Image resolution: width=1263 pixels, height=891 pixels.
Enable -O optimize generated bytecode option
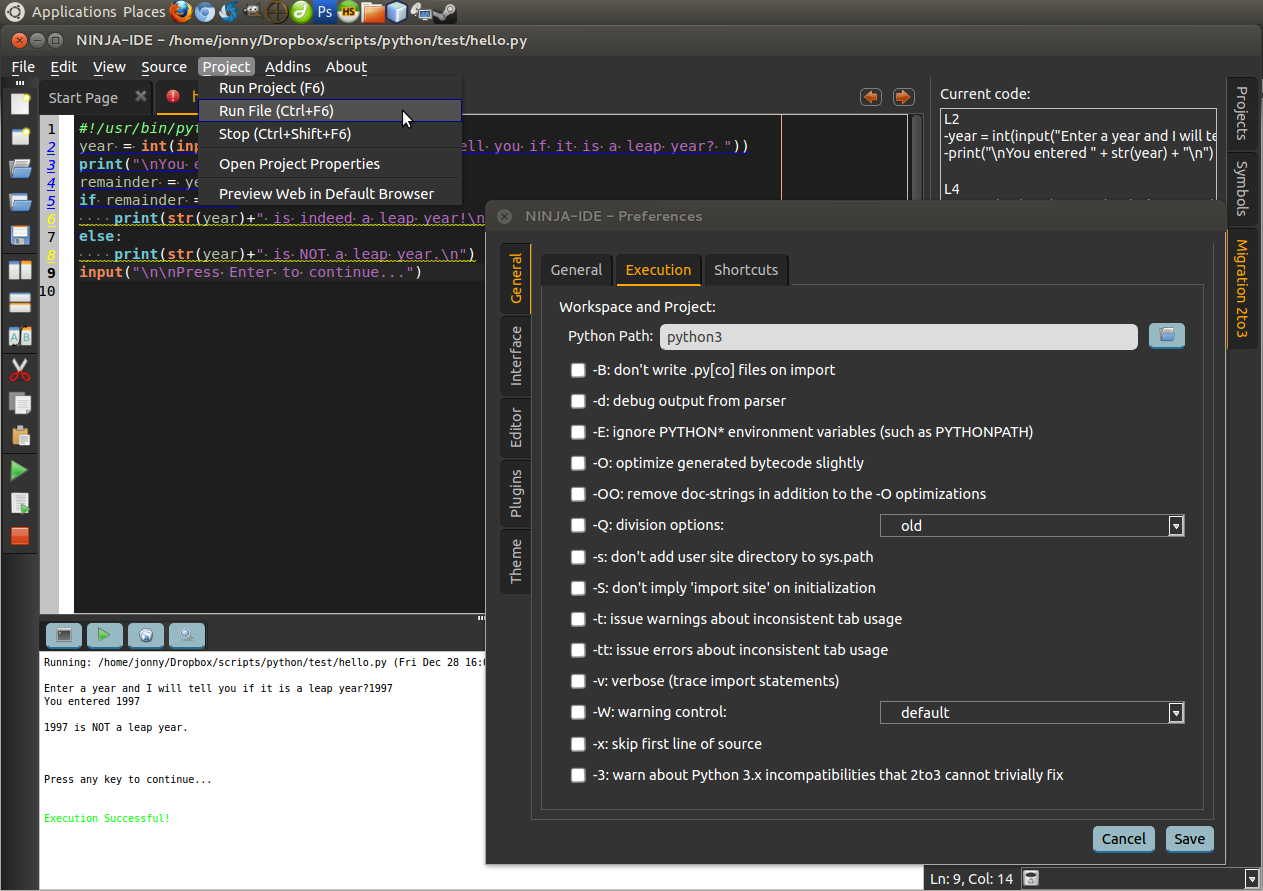click(578, 463)
